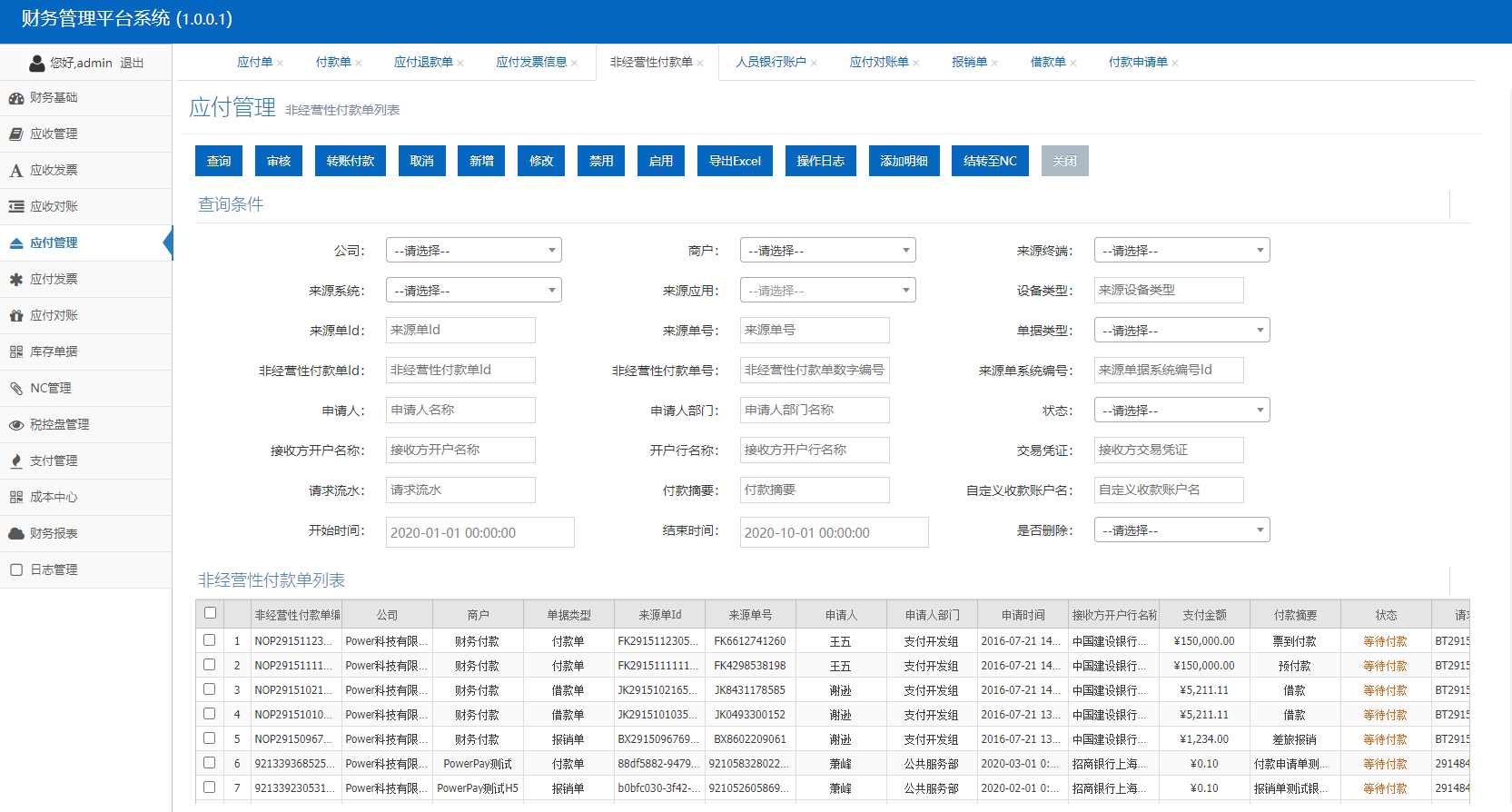Switch to the 应付退款单 tab

tap(423, 62)
